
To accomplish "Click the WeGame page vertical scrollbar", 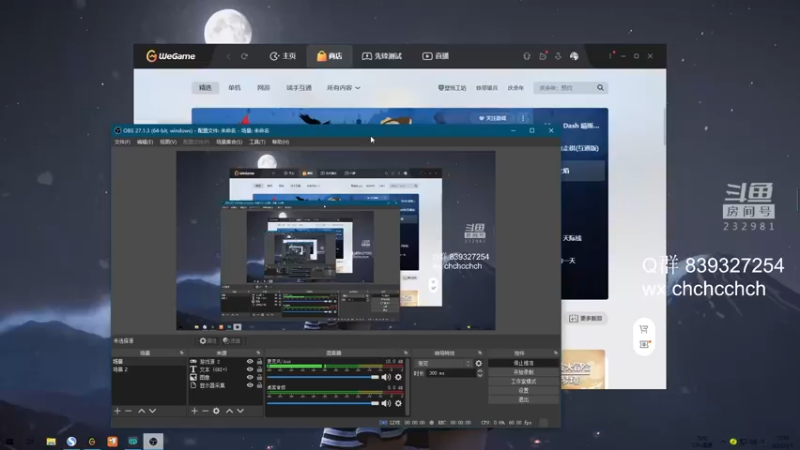I will (664, 126).
